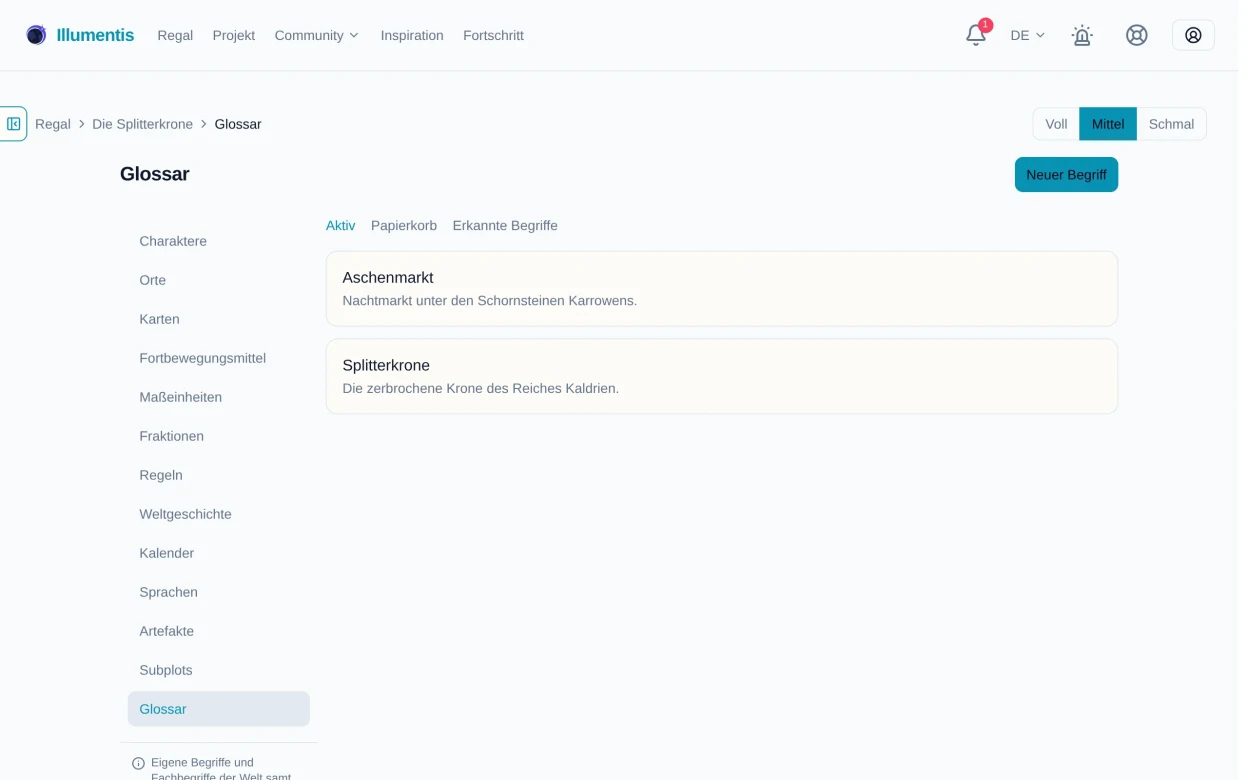This screenshot has width=1248, height=780.
Task: Open Regal in the top navigation
Action: 175,35
